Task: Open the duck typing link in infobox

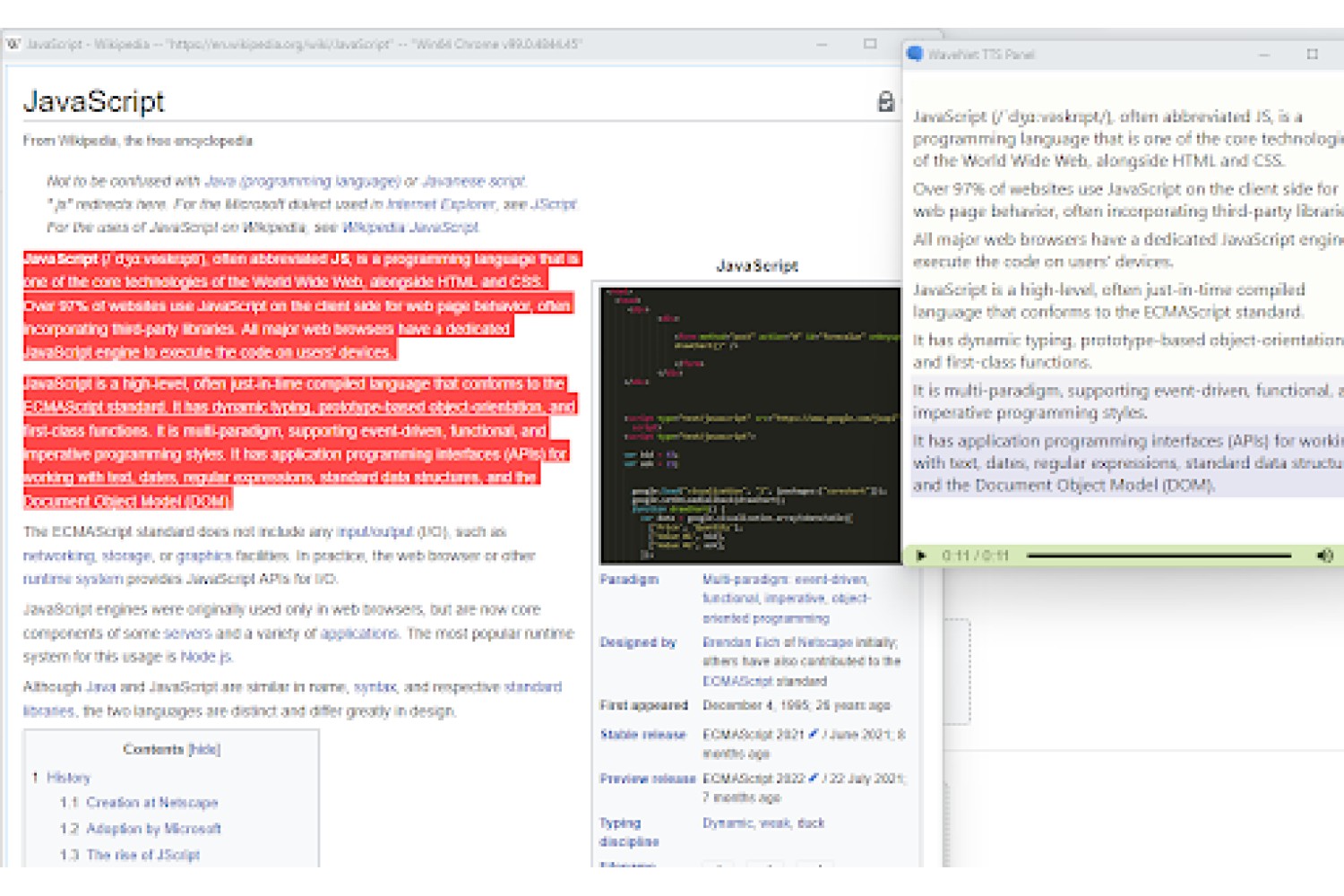Action: (x=811, y=823)
